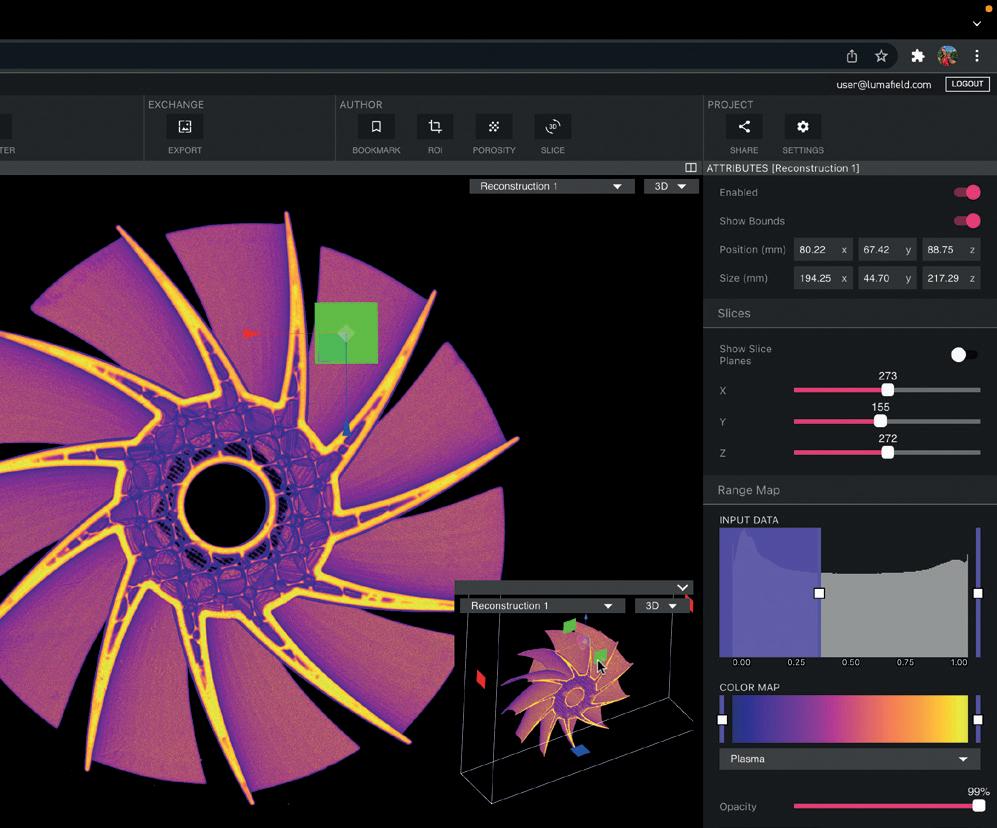The width and height of the screenshot is (997, 828).
Task: Click the ATTRIBUTES [Reconstruction 1] panel title
Action: (783, 168)
